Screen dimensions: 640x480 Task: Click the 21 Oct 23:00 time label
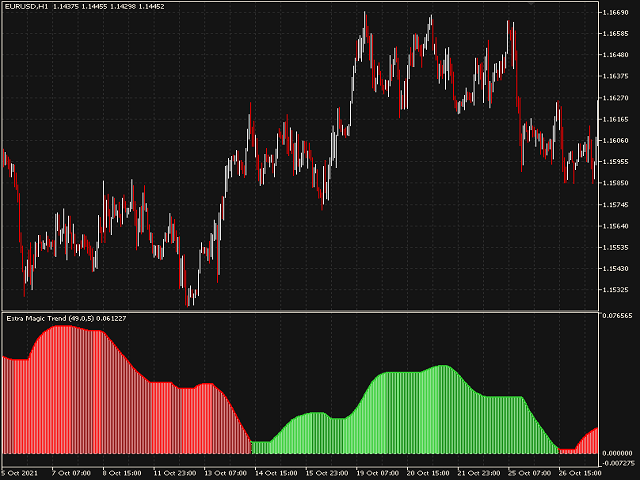point(479,473)
